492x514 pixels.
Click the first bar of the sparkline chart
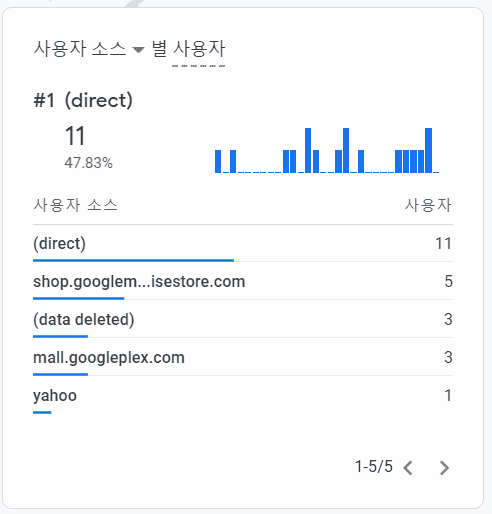[x=218, y=161]
